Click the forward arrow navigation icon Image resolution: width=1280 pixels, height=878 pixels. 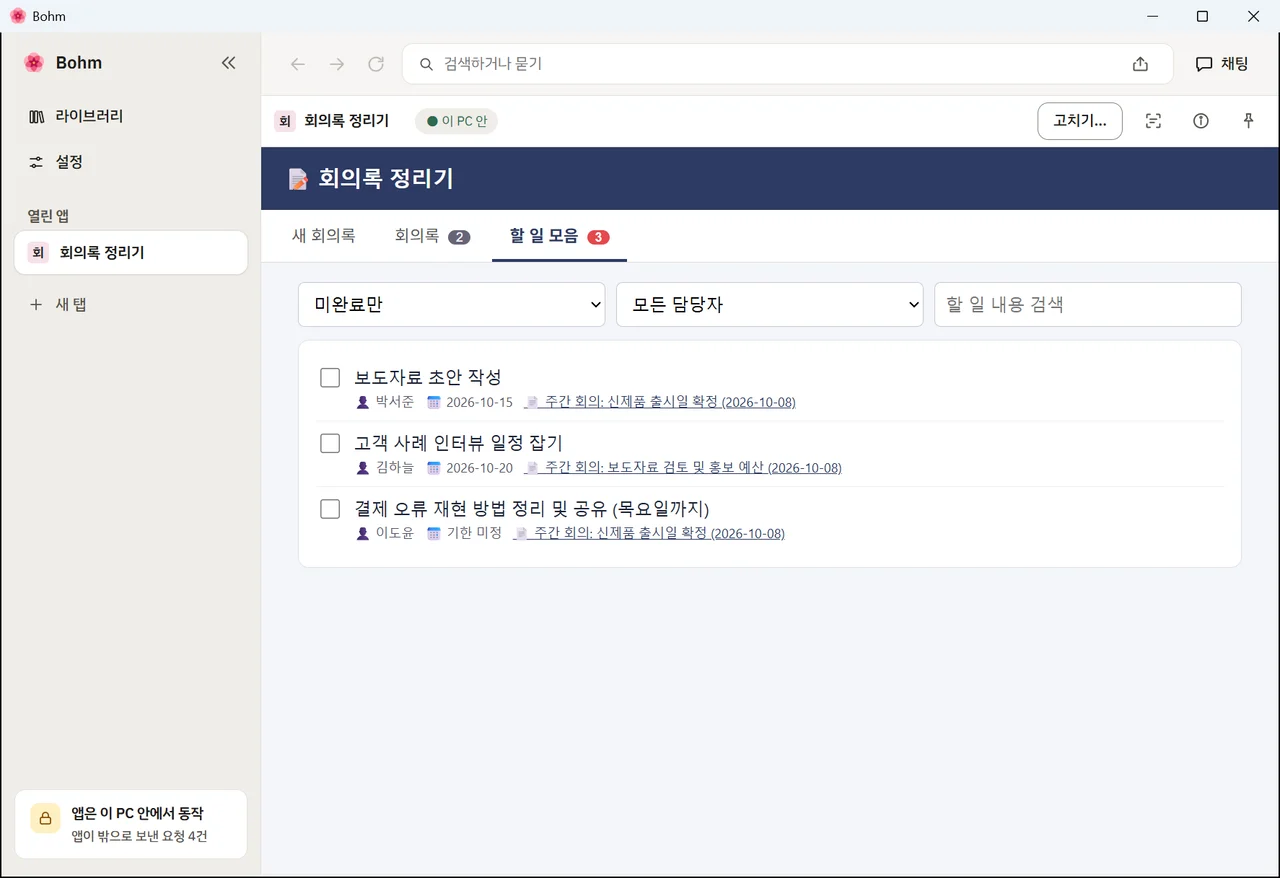337,64
